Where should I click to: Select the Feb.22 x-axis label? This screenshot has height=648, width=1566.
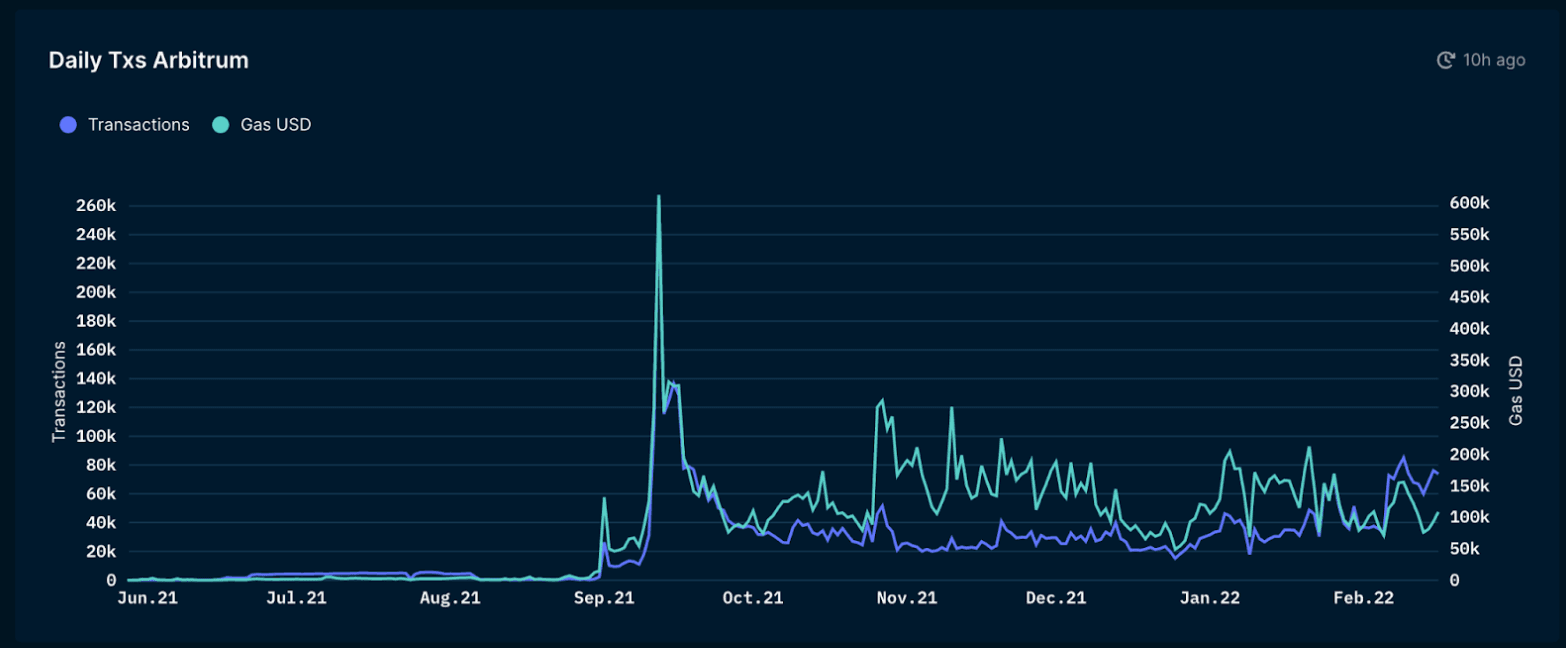pos(1364,599)
